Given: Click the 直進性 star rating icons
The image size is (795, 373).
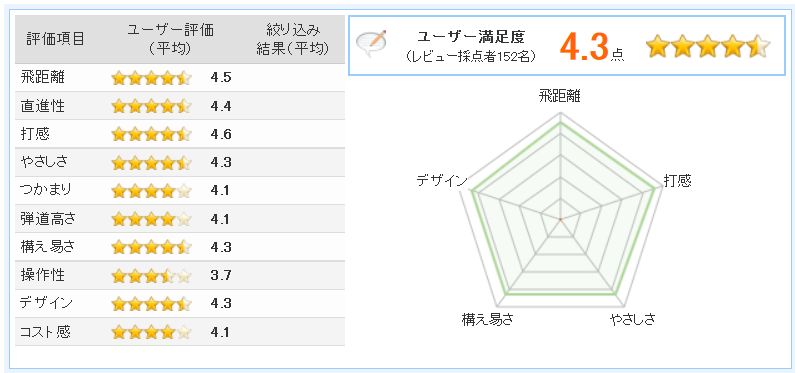Looking at the screenshot, I should tap(152, 106).
